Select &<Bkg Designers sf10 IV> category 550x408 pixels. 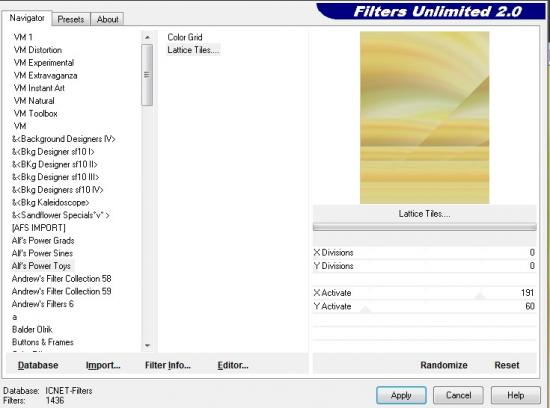(58, 190)
